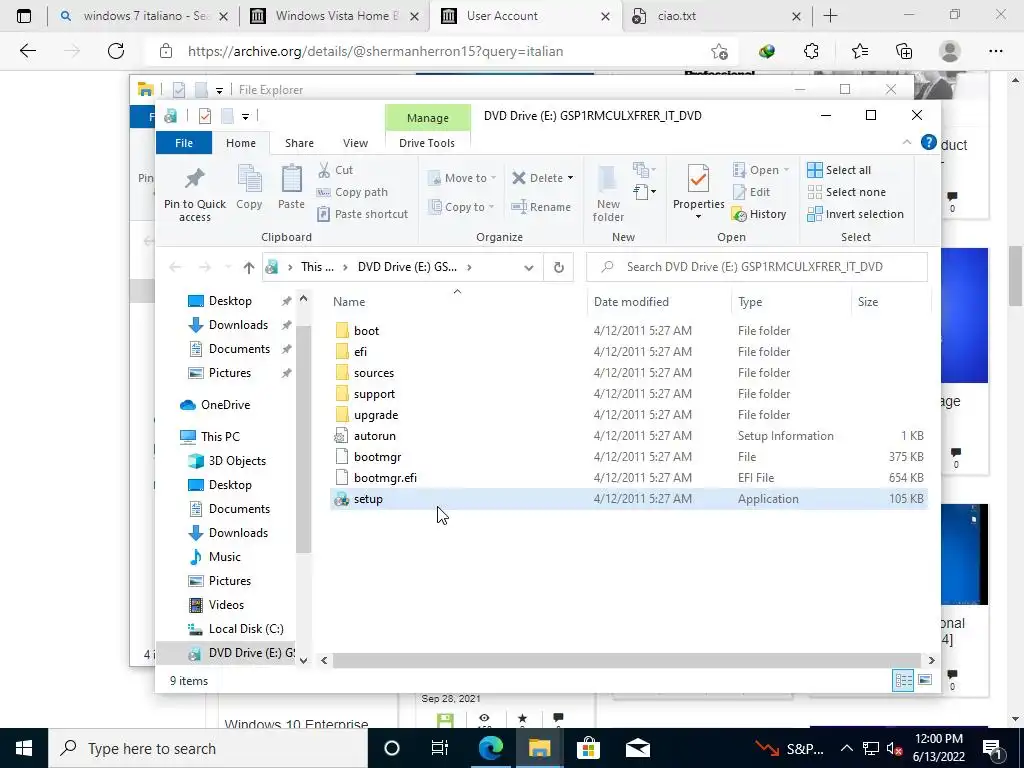The height and width of the screenshot is (768, 1024).
Task: Click the Edge address bar URL
Action: (x=376, y=51)
